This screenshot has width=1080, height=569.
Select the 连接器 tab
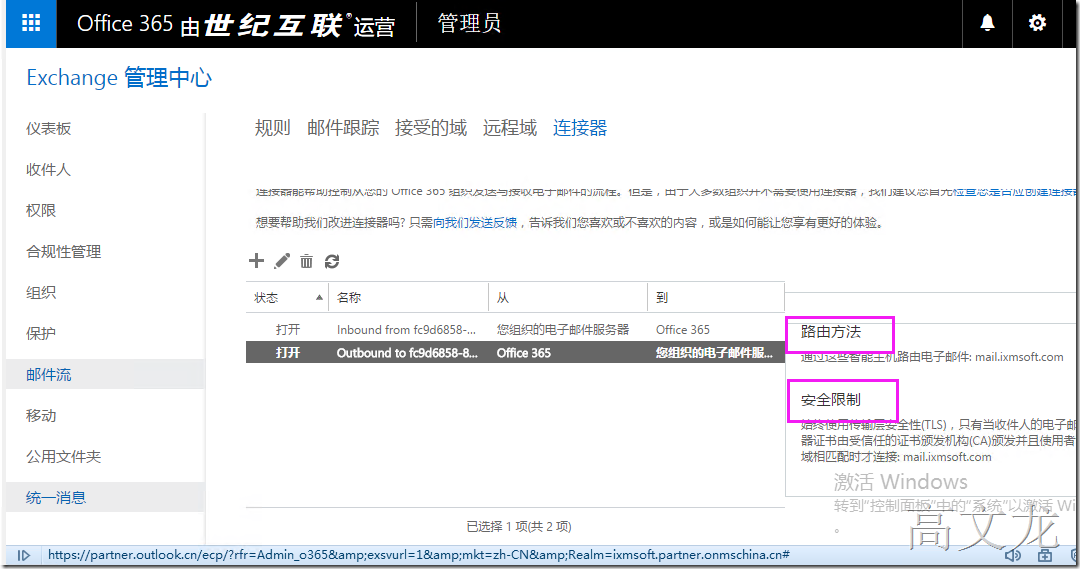pos(580,128)
